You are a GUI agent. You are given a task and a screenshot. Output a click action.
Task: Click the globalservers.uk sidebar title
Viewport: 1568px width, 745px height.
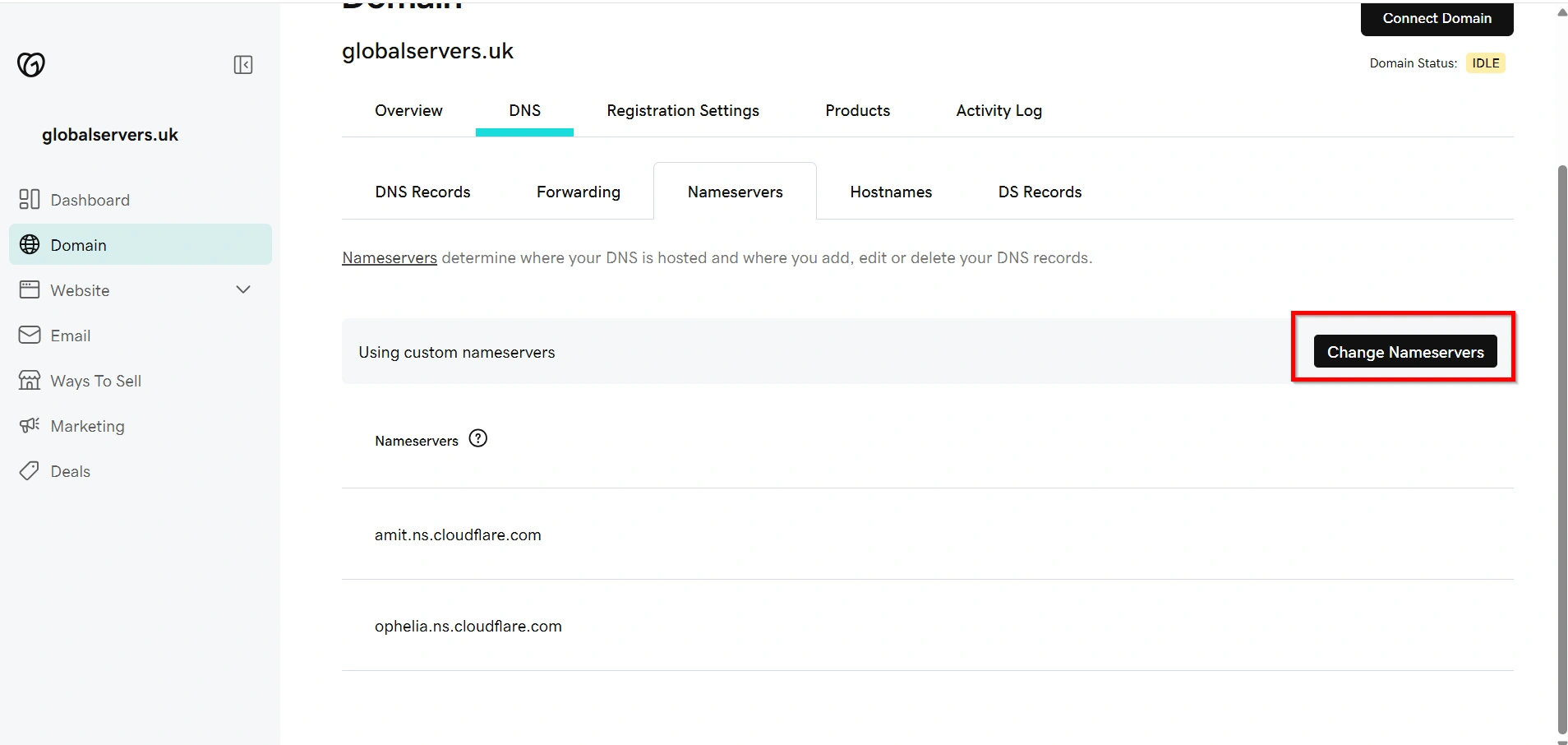point(110,135)
